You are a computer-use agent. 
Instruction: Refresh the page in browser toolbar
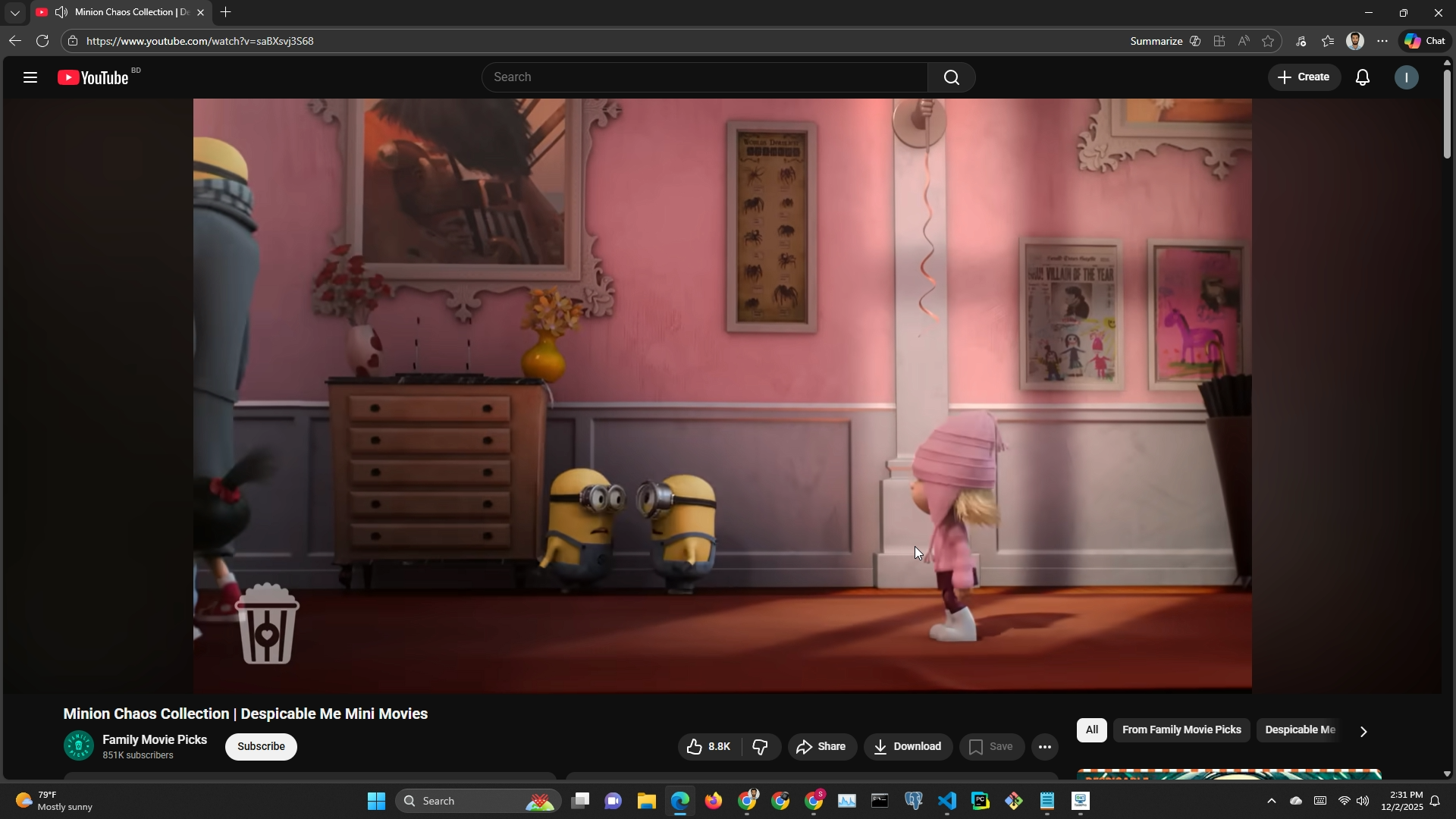tap(42, 41)
